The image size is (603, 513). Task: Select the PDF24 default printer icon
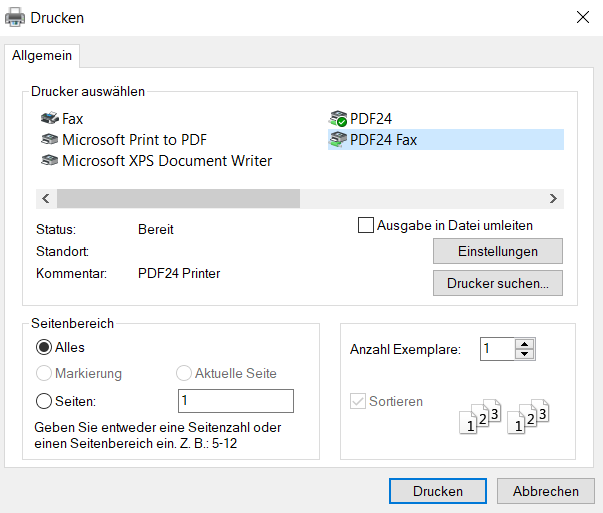[x=338, y=119]
